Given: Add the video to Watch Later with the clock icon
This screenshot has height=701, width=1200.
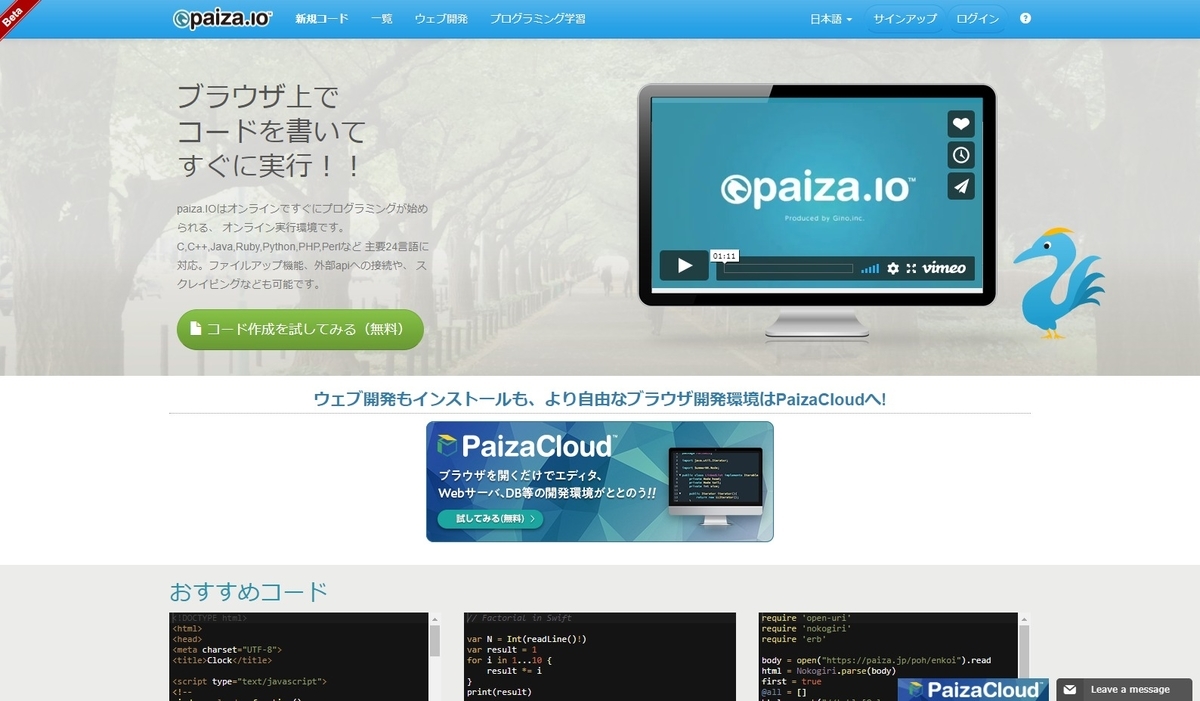Looking at the screenshot, I should [961, 155].
